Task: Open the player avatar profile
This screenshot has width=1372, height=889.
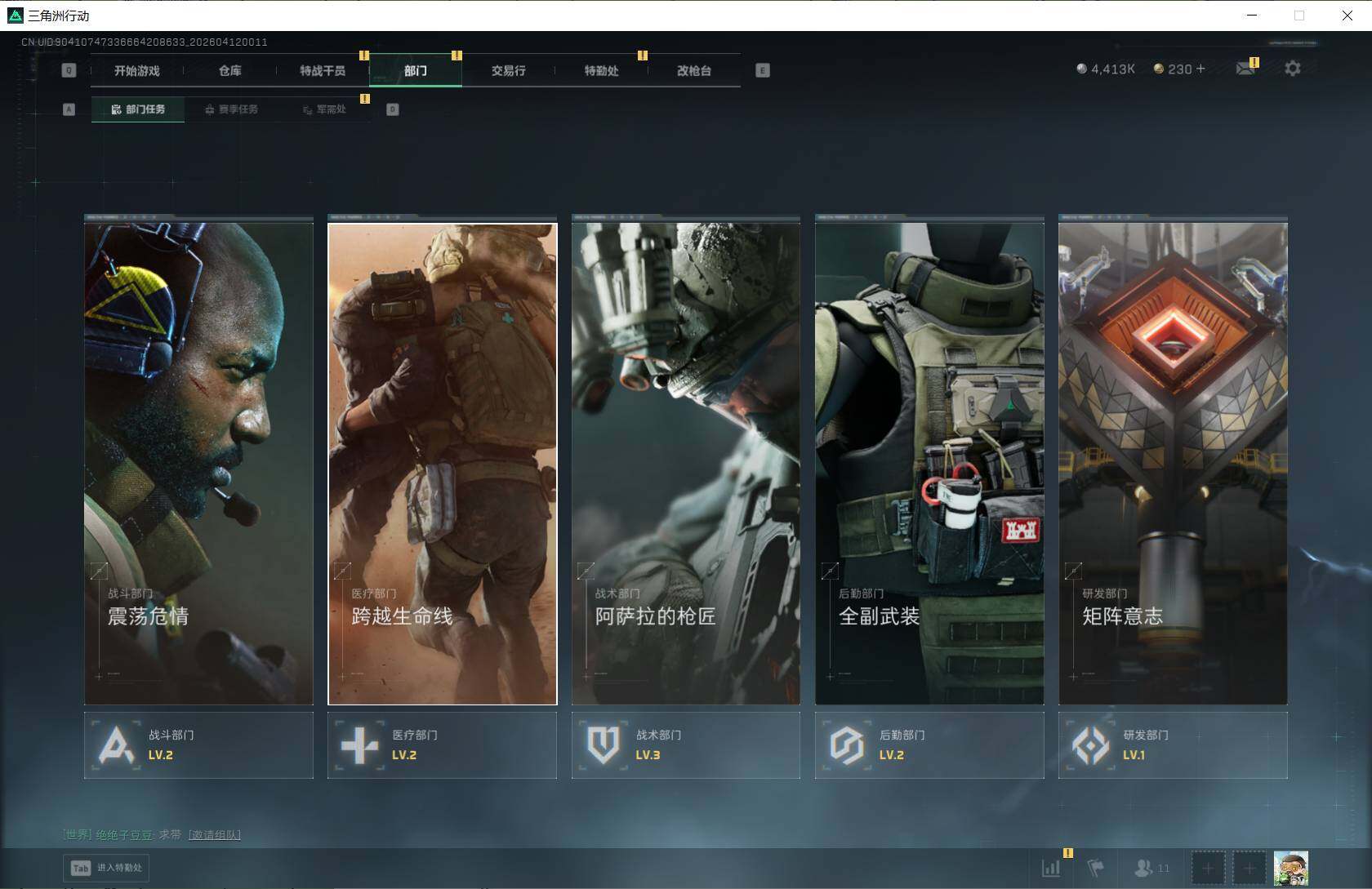Action: click(1291, 868)
